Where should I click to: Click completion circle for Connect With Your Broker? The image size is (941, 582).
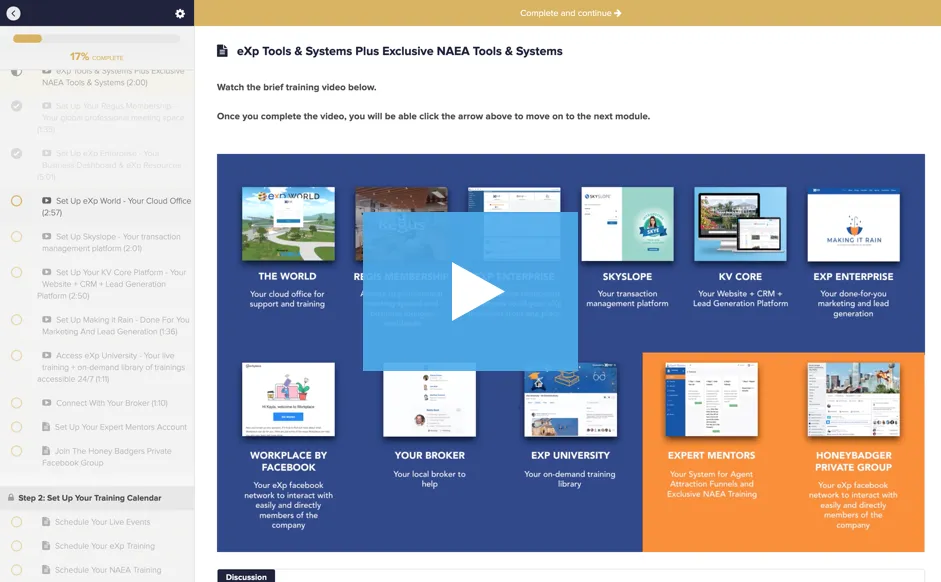tap(17, 403)
